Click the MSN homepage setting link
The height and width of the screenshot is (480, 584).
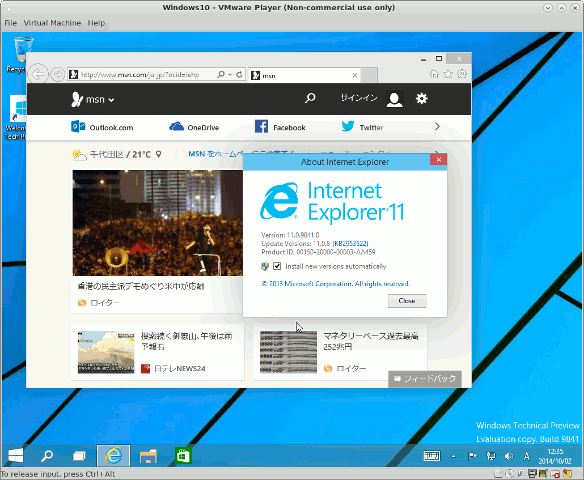point(241,154)
